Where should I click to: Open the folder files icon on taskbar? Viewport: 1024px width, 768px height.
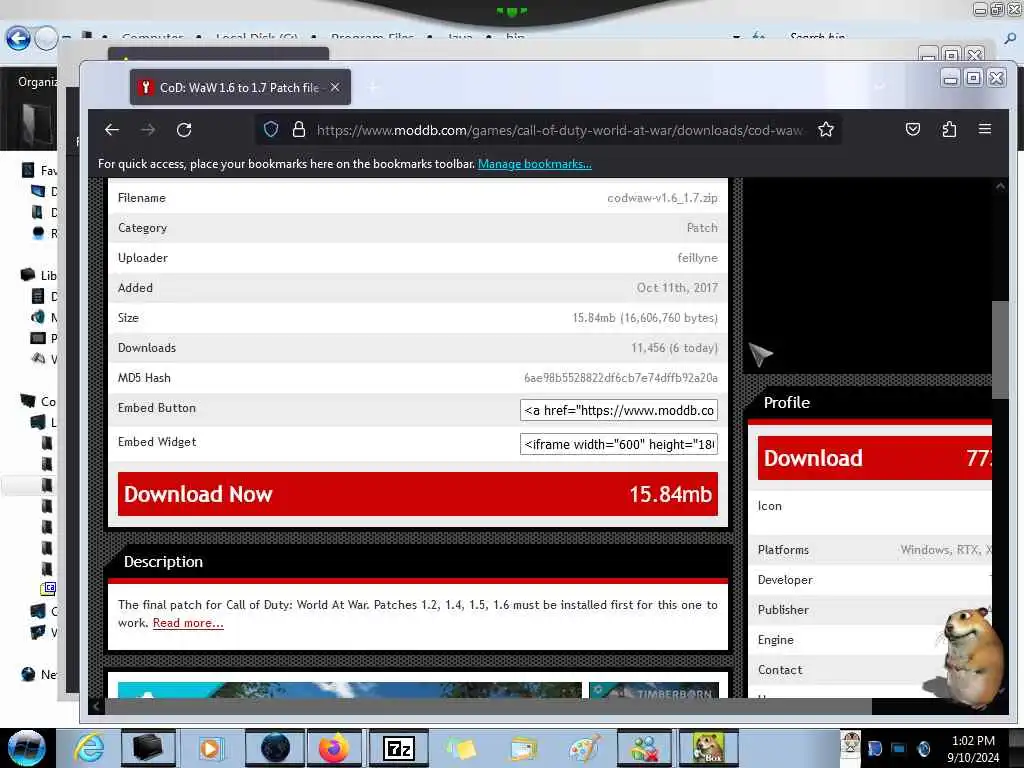523,748
